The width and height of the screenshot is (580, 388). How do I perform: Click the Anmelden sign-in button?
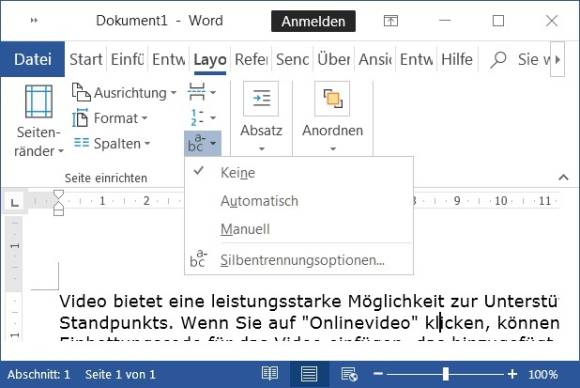click(x=313, y=21)
